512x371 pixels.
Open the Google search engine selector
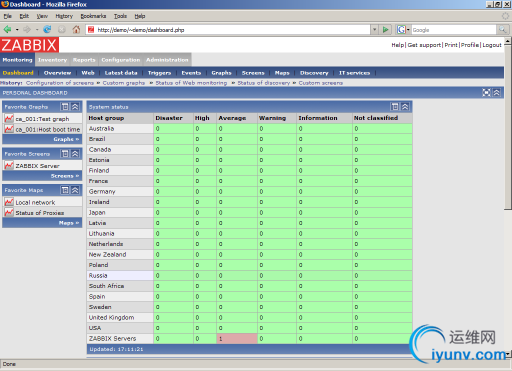click(x=403, y=30)
